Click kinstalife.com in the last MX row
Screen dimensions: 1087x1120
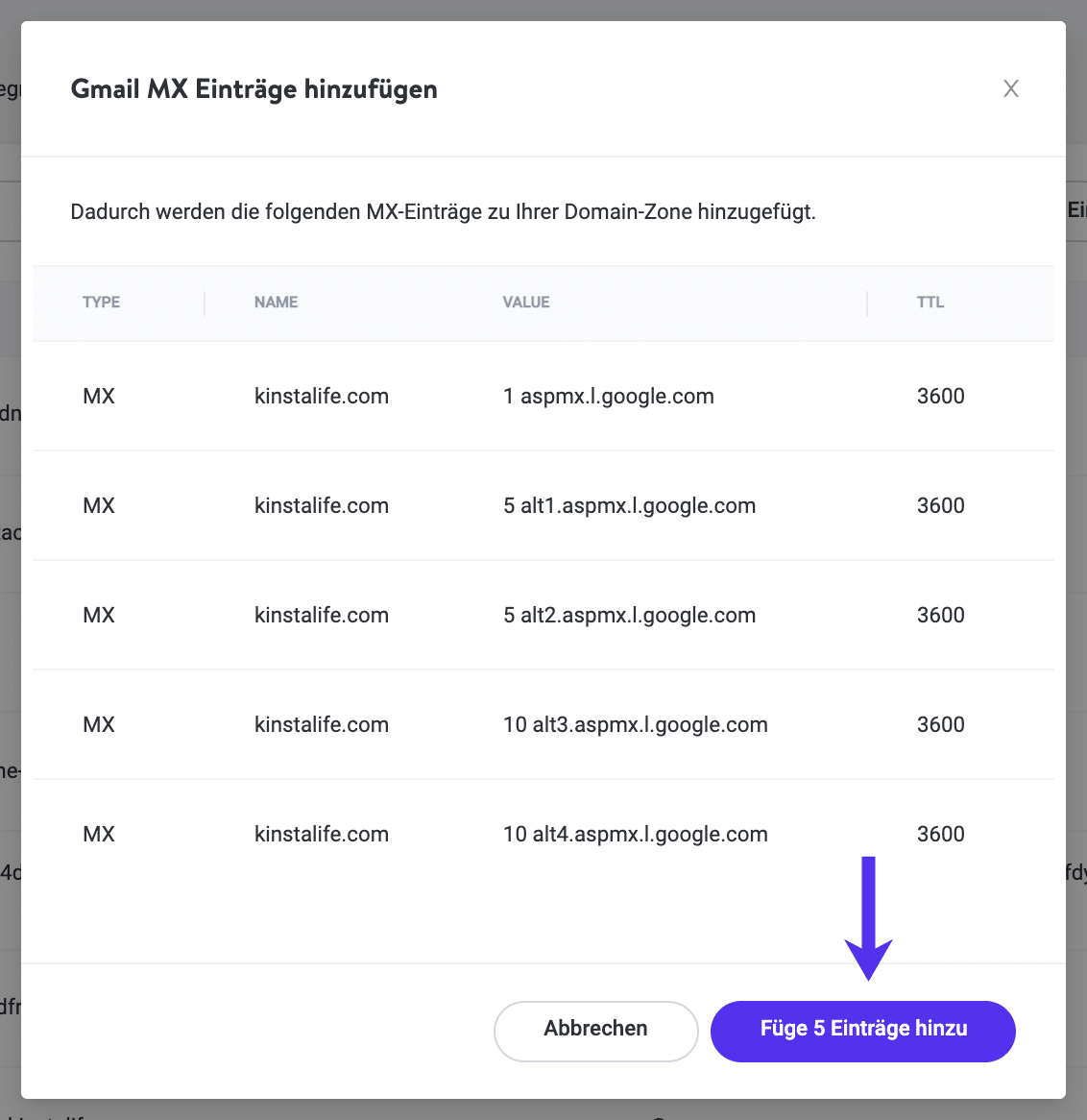[322, 834]
